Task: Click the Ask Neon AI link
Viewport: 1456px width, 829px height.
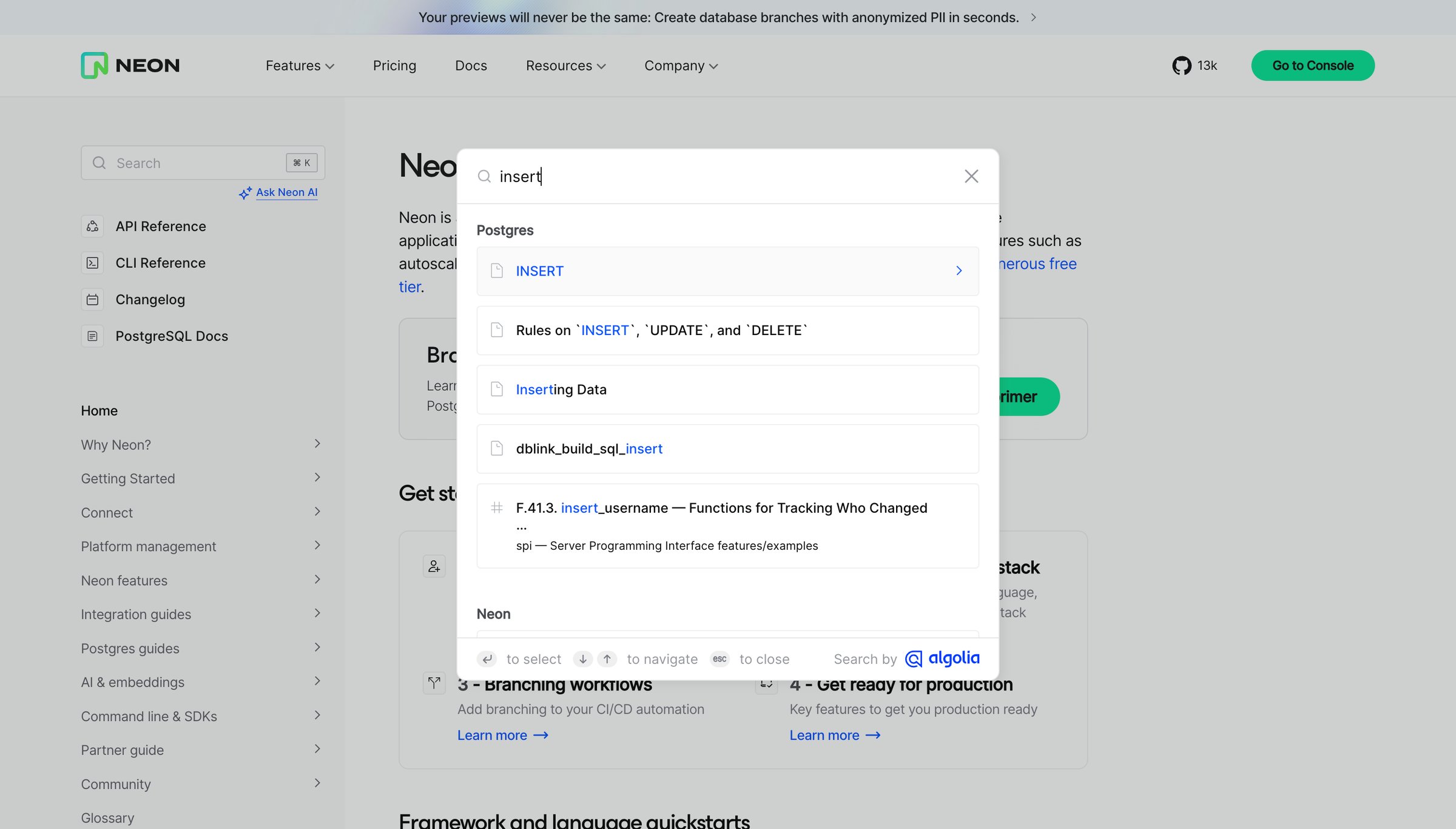Action: point(286,192)
